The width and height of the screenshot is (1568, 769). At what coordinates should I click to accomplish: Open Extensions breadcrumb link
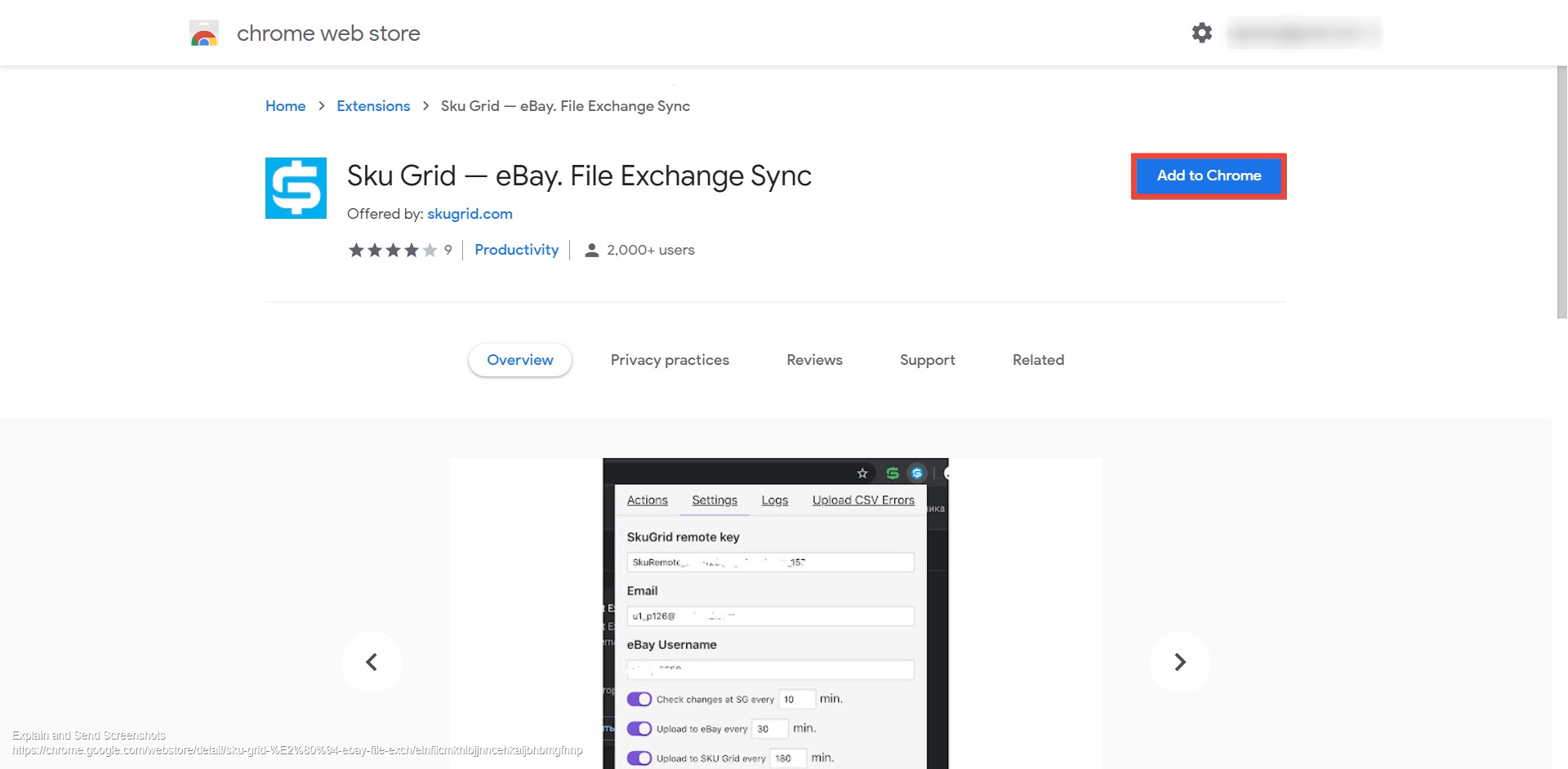pyautogui.click(x=373, y=106)
